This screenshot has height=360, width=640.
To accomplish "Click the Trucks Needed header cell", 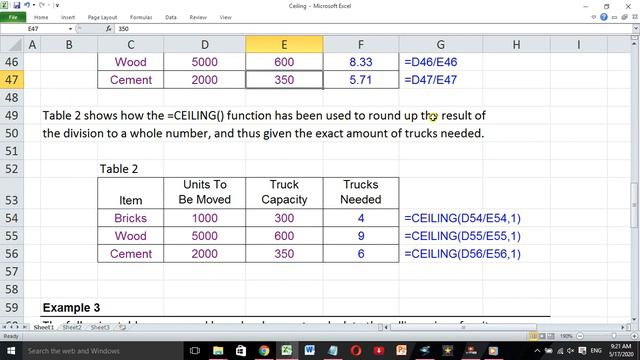I will (x=361, y=192).
